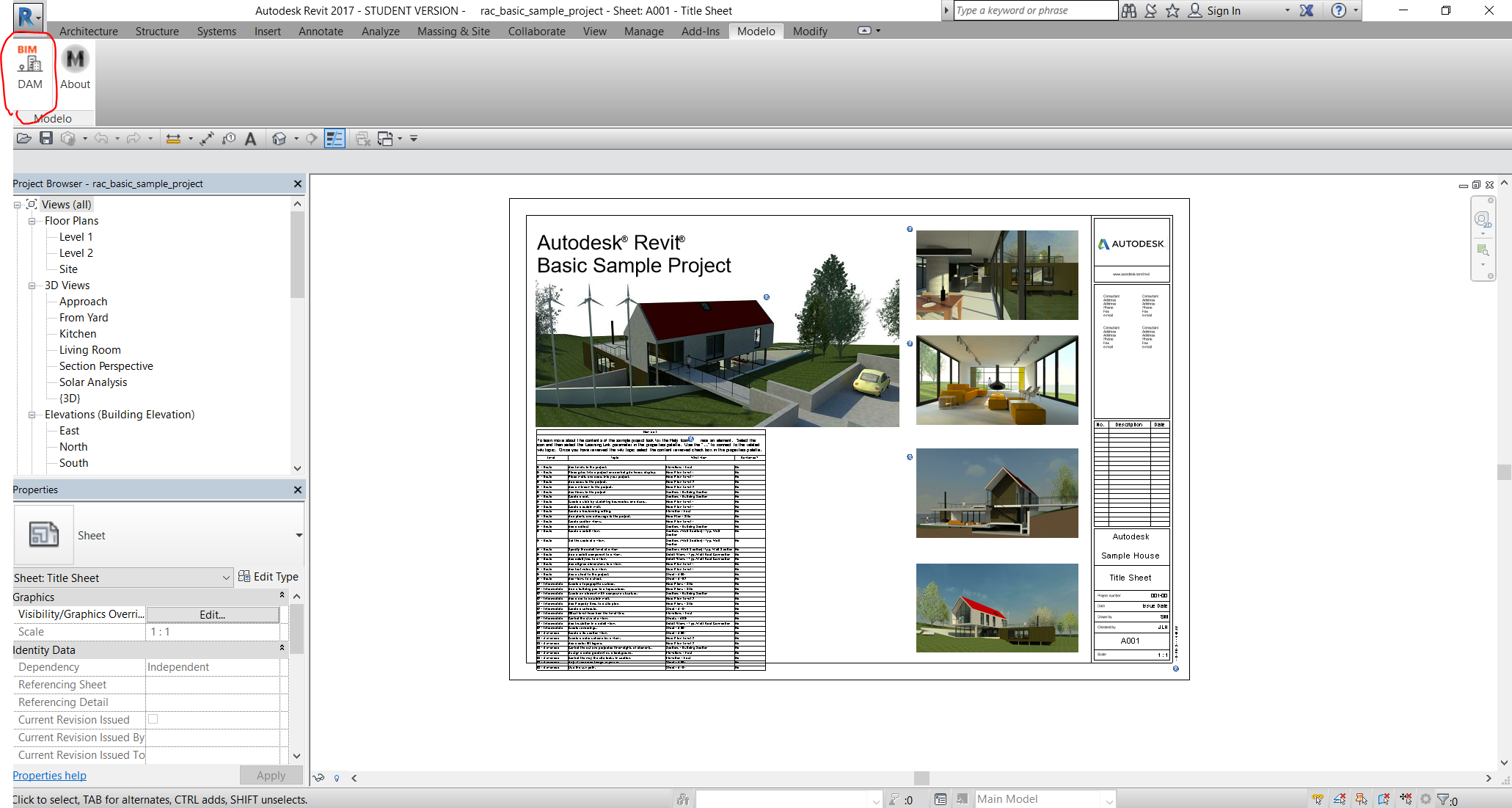1512x808 pixels.
Task: Open the Communication Center binoculars icon
Action: [x=1128, y=10]
